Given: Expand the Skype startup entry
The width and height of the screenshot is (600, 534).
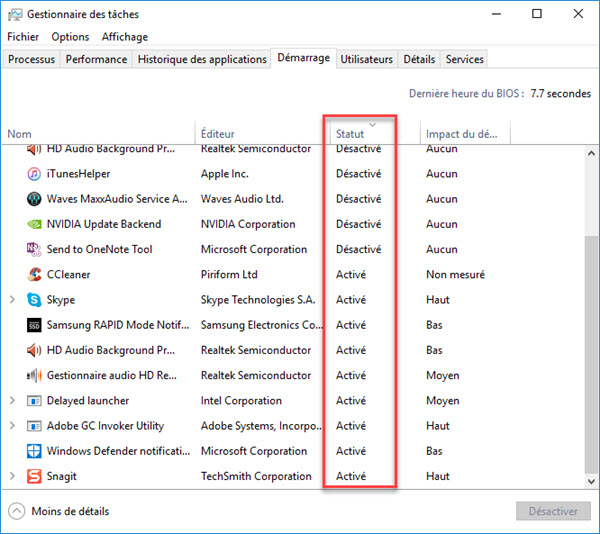Looking at the screenshot, I should (x=13, y=300).
